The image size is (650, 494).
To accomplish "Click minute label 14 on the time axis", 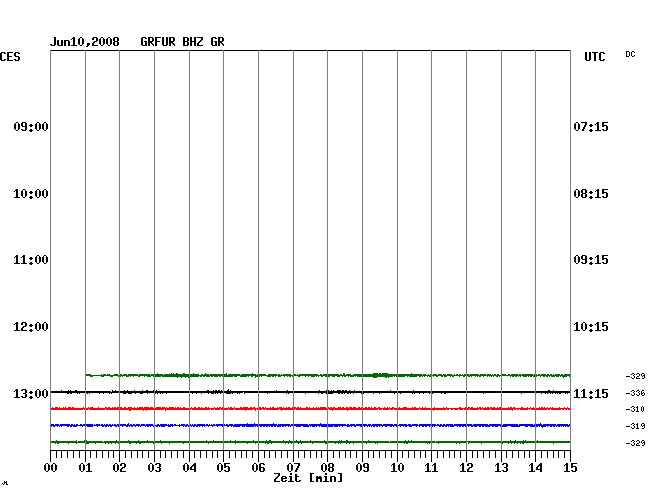I will pos(536,468).
